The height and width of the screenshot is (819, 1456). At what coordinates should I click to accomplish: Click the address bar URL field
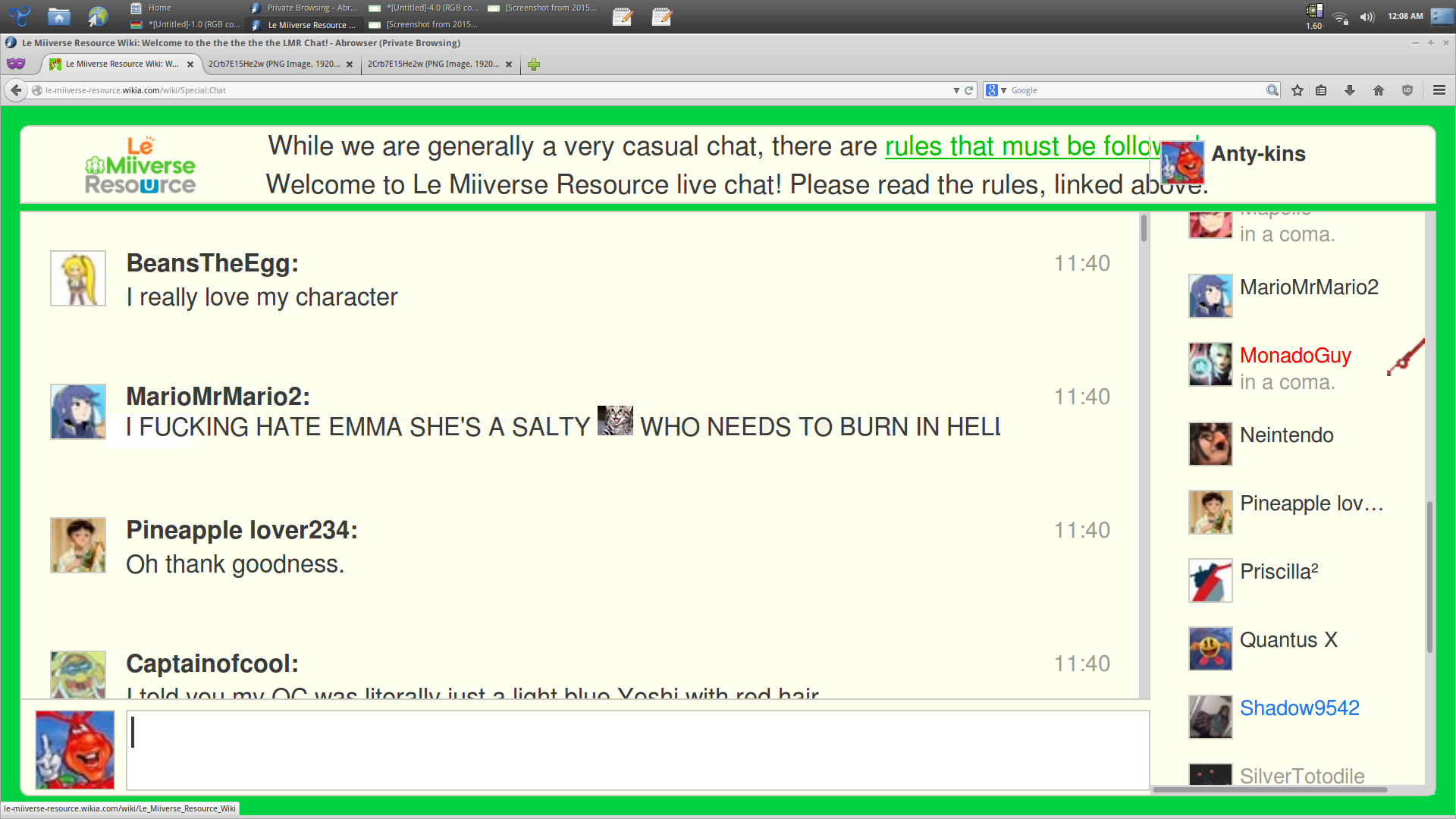pos(493,90)
